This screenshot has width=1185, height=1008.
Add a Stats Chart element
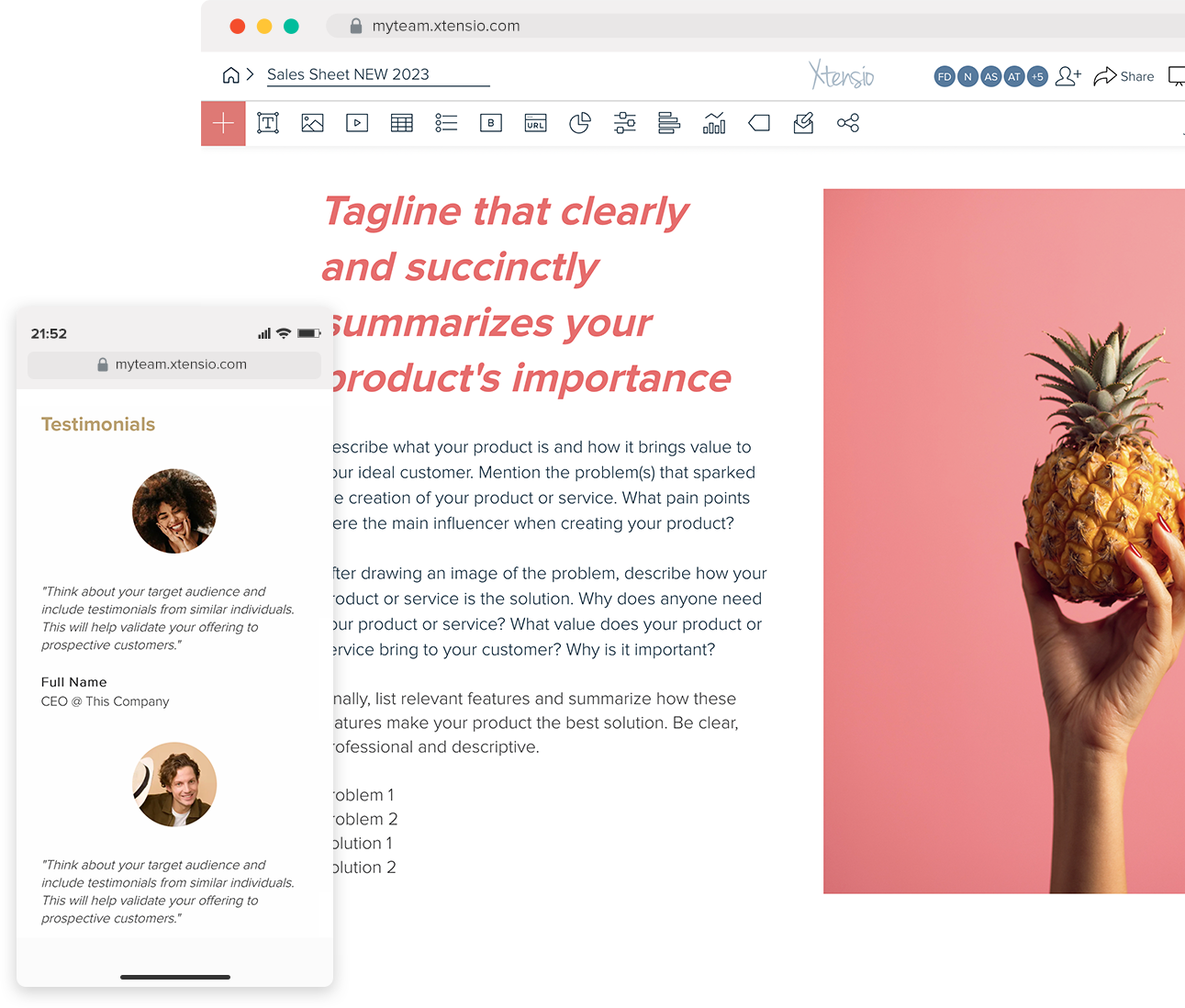pyautogui.click(x=713, y=122)
